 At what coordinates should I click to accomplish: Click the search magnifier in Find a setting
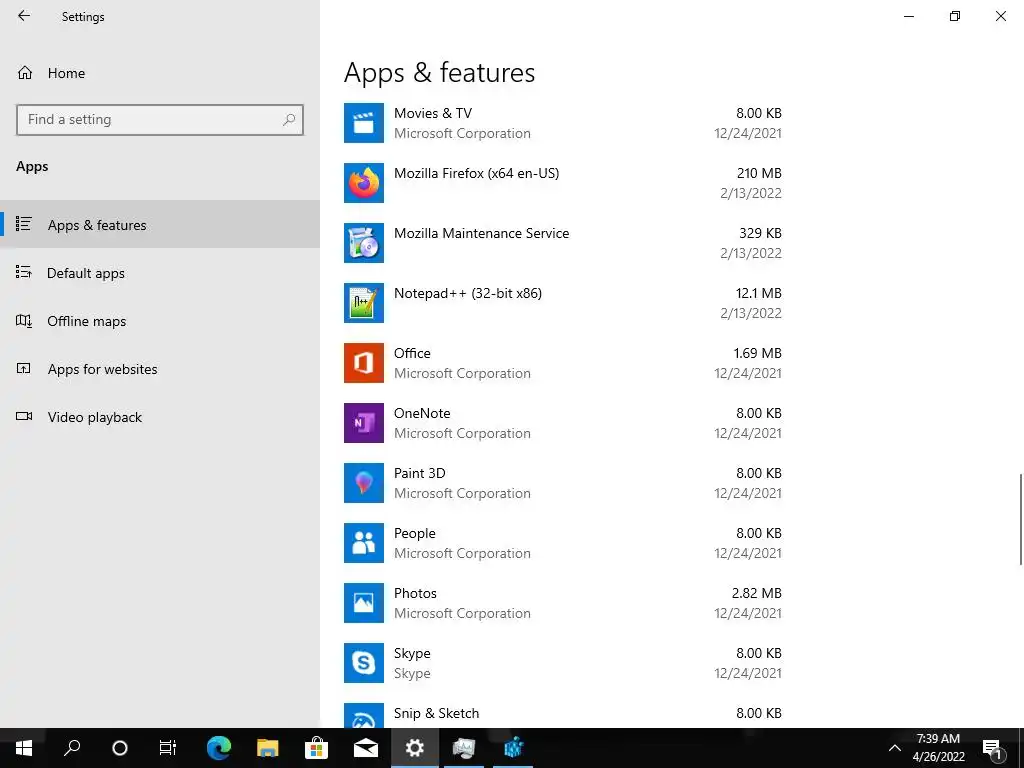point(289,120)
